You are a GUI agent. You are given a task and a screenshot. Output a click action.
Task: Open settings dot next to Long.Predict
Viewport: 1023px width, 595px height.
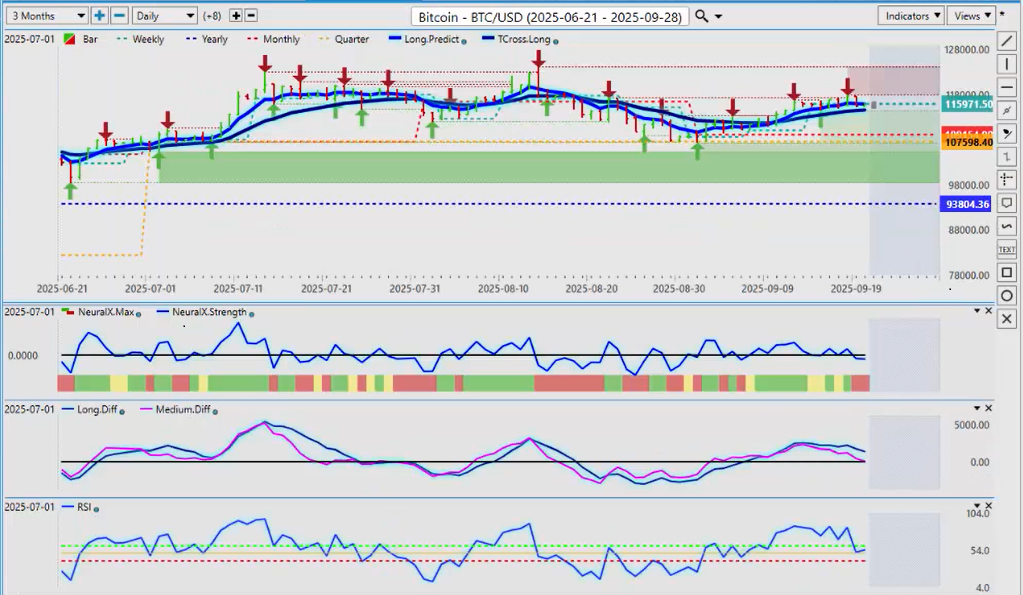coord(464,41)
